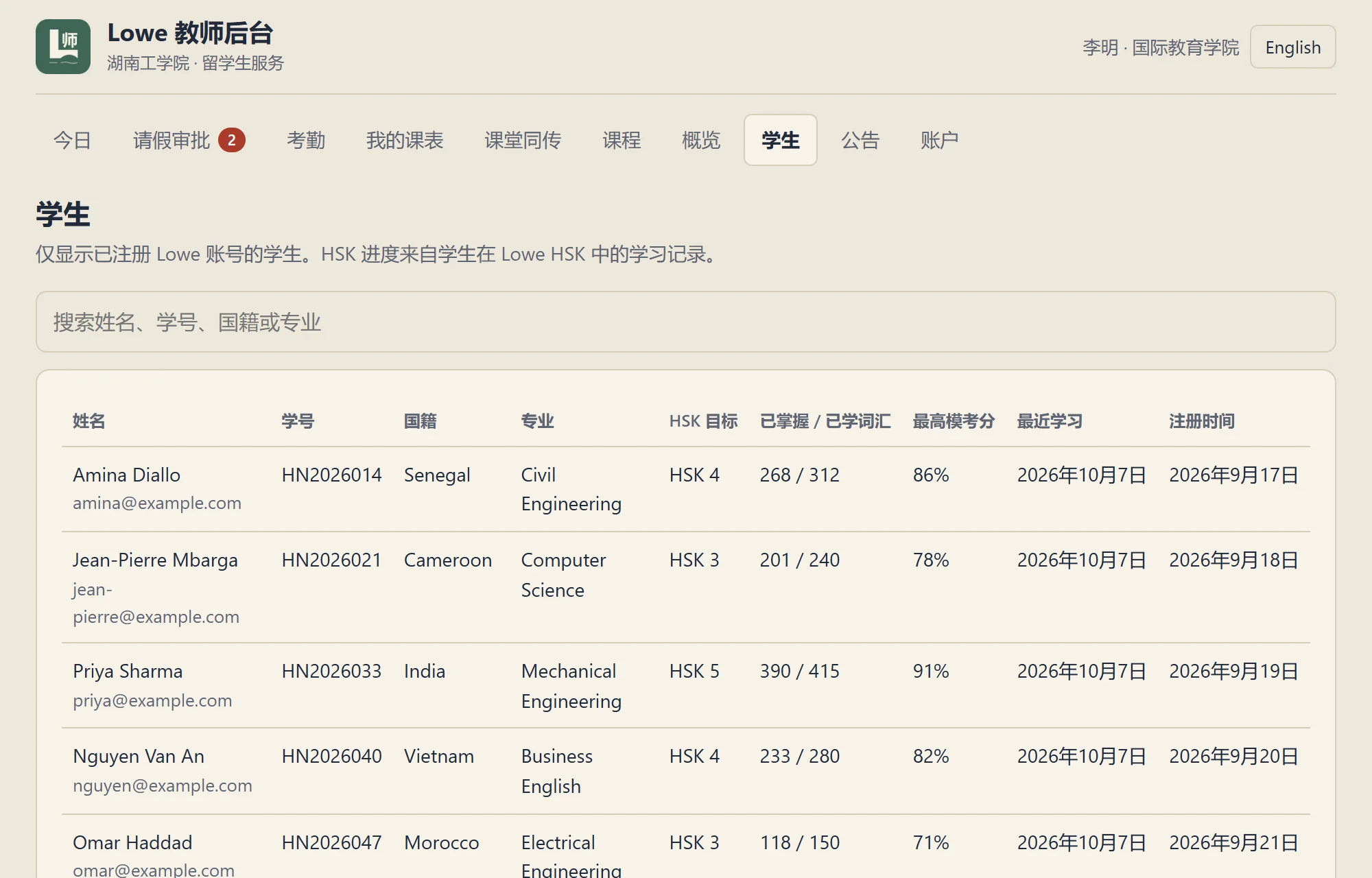Click mock score 86%
Viewport: 1372px width, 878px height.
tap(931, 475)
